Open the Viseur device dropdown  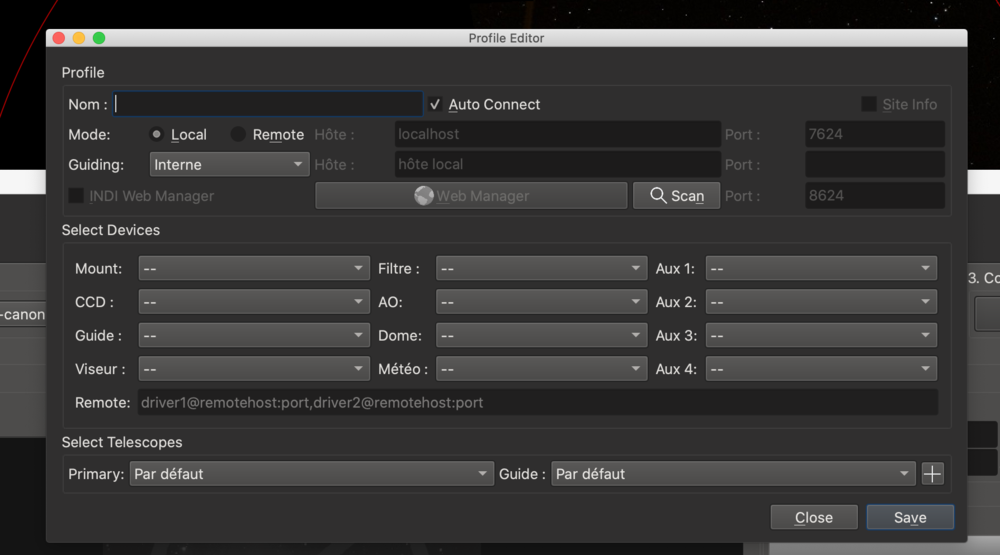pos(254,369)
